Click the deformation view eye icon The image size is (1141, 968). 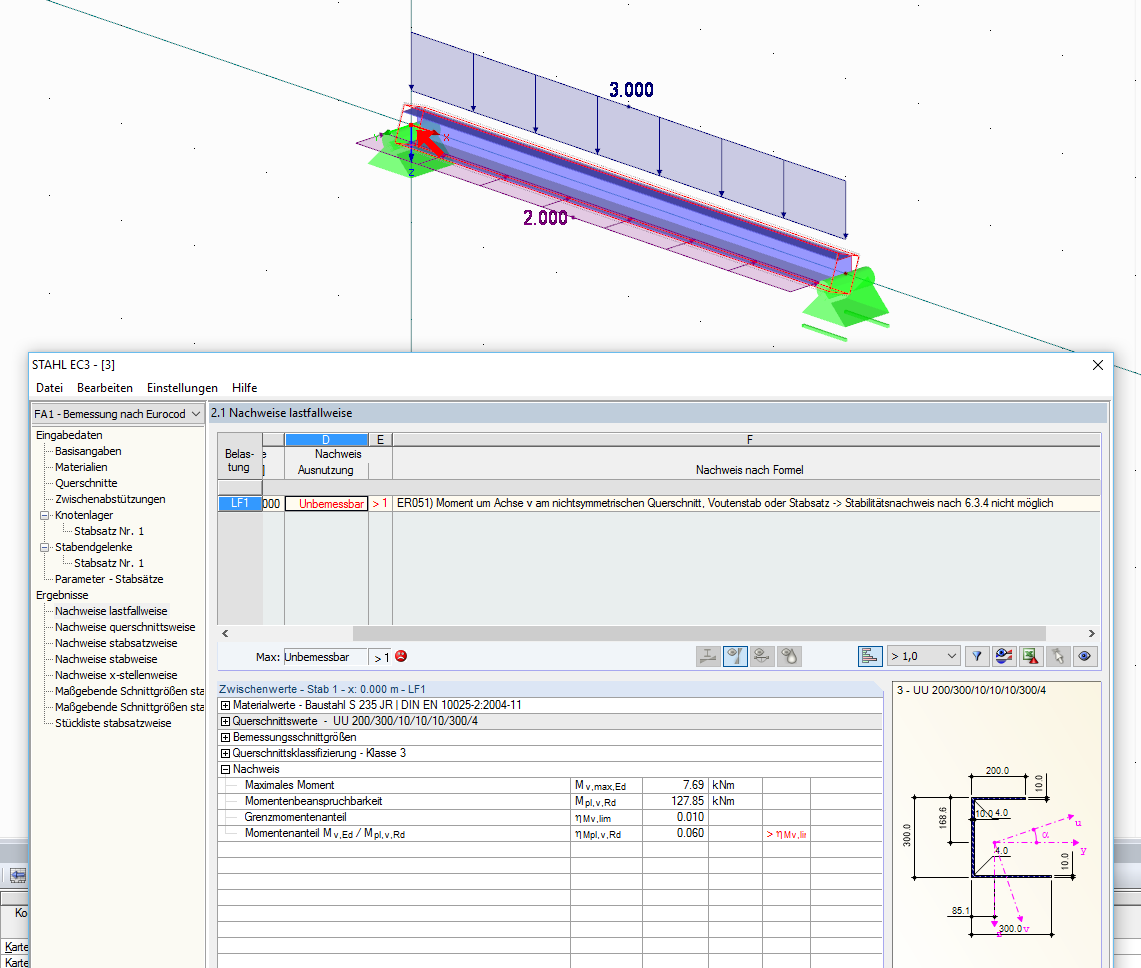coord(762,656)
